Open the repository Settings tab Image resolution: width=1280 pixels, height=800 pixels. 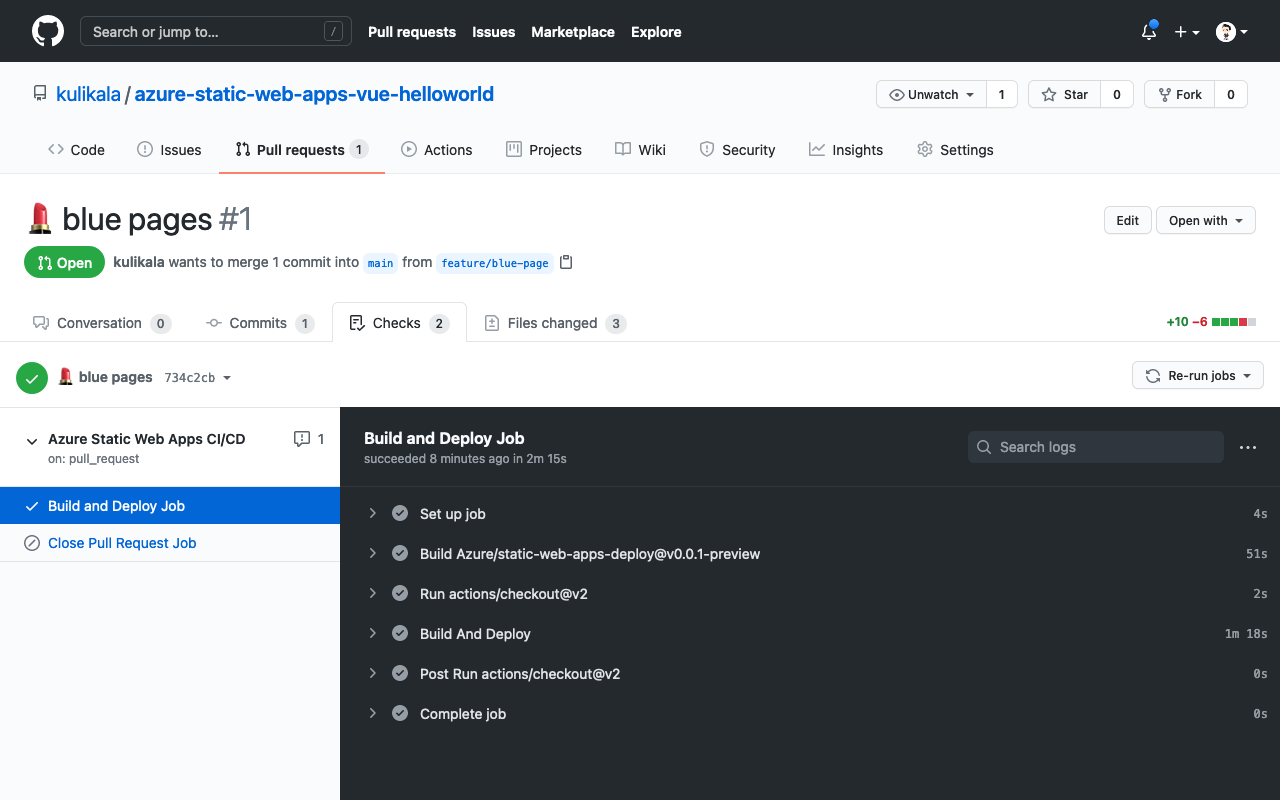pos(955,150)
